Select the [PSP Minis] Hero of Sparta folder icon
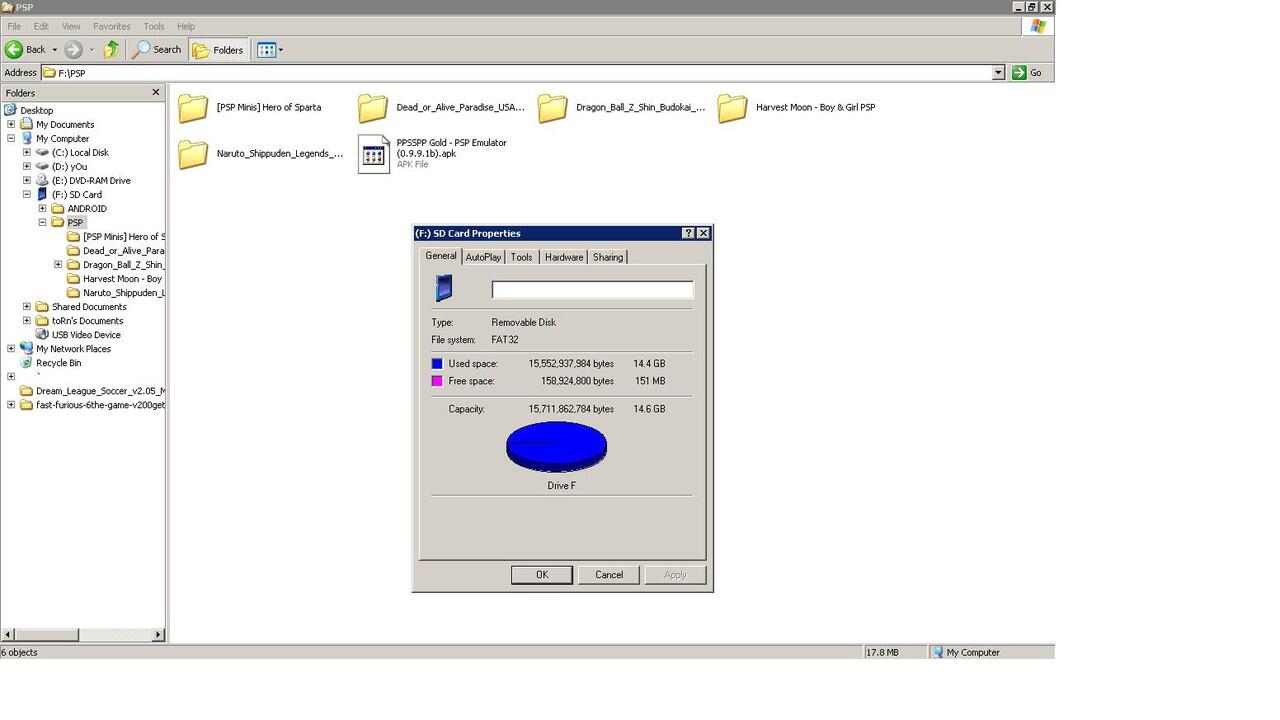Screen dimensions: 1280x720 pos(193,108)
